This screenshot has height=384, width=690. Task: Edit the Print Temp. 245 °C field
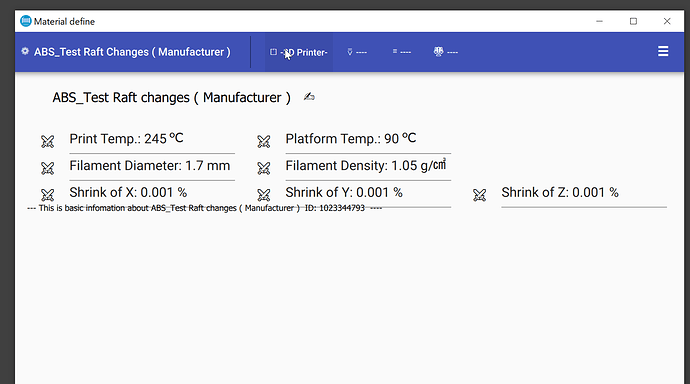click(152, 141)
